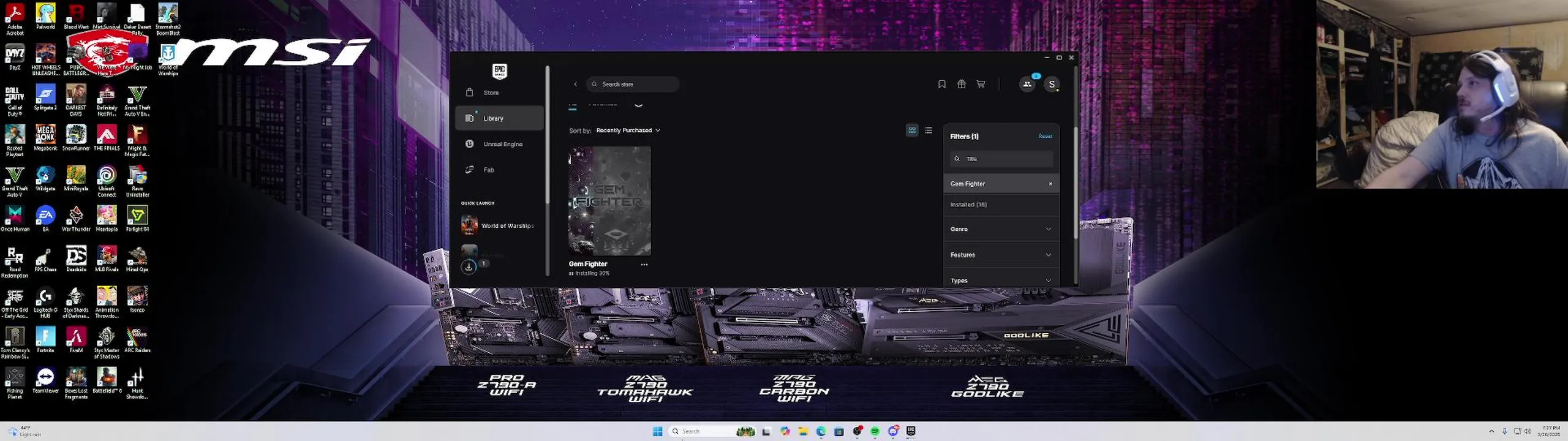Expand the Types filter section
This screenshot has height=441, width=1568.
point(1001,280)
